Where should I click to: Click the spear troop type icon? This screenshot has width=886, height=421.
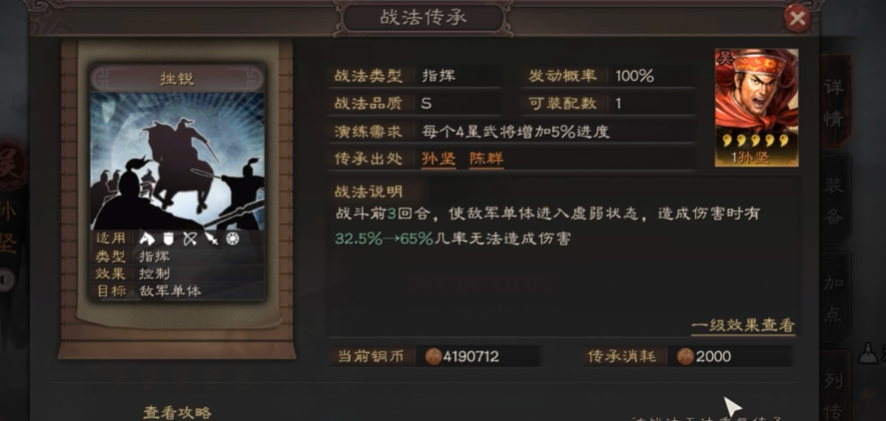pyautogui.click(x=211, y=239)
